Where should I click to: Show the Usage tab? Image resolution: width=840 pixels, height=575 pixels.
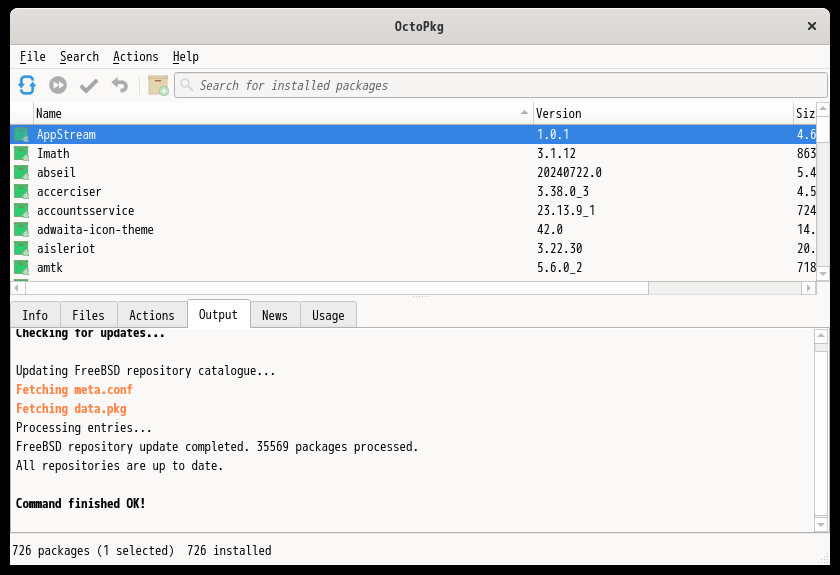(x=328, y=315)
